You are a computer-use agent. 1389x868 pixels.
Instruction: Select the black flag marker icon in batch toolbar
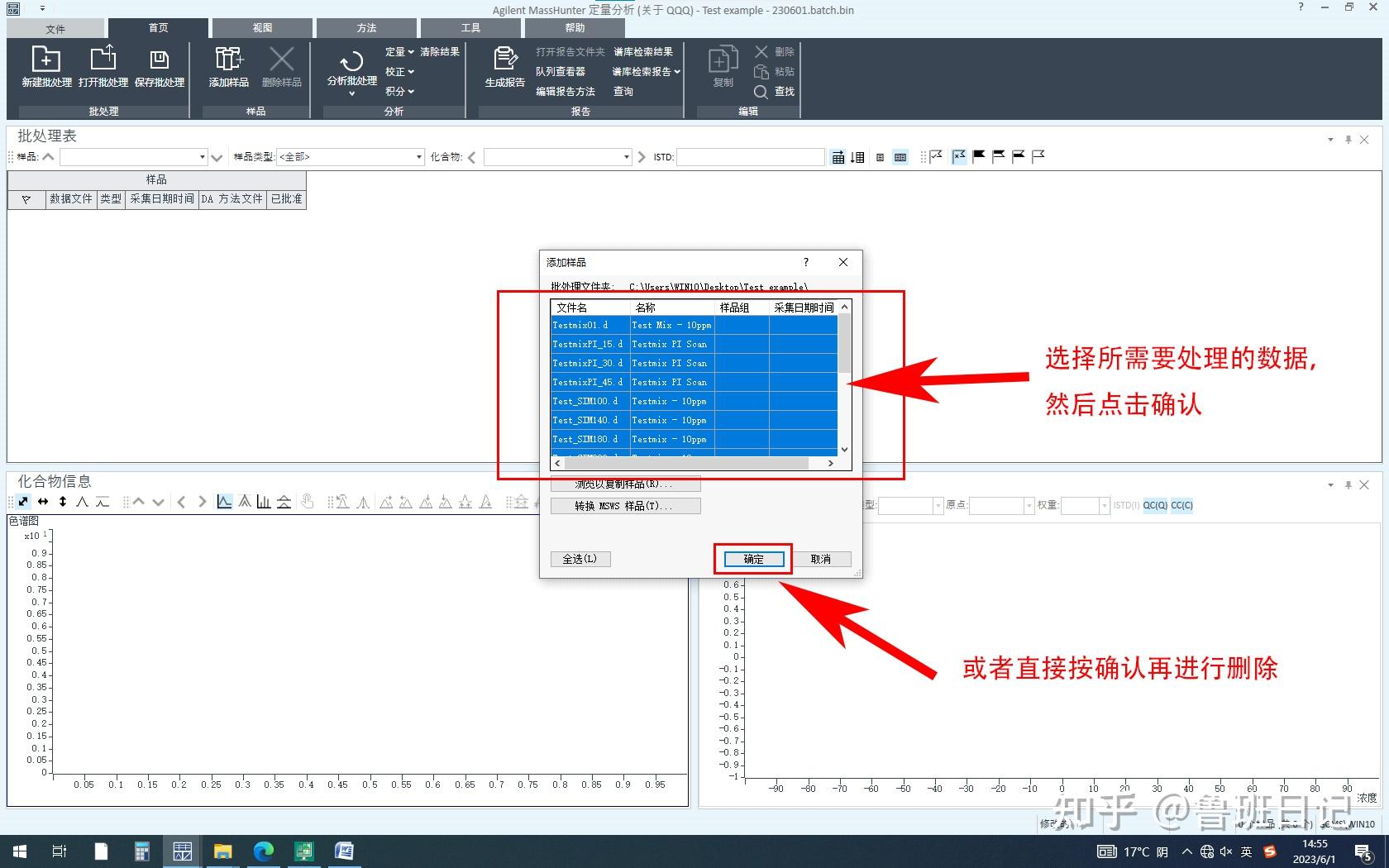(x=979, y=156)
